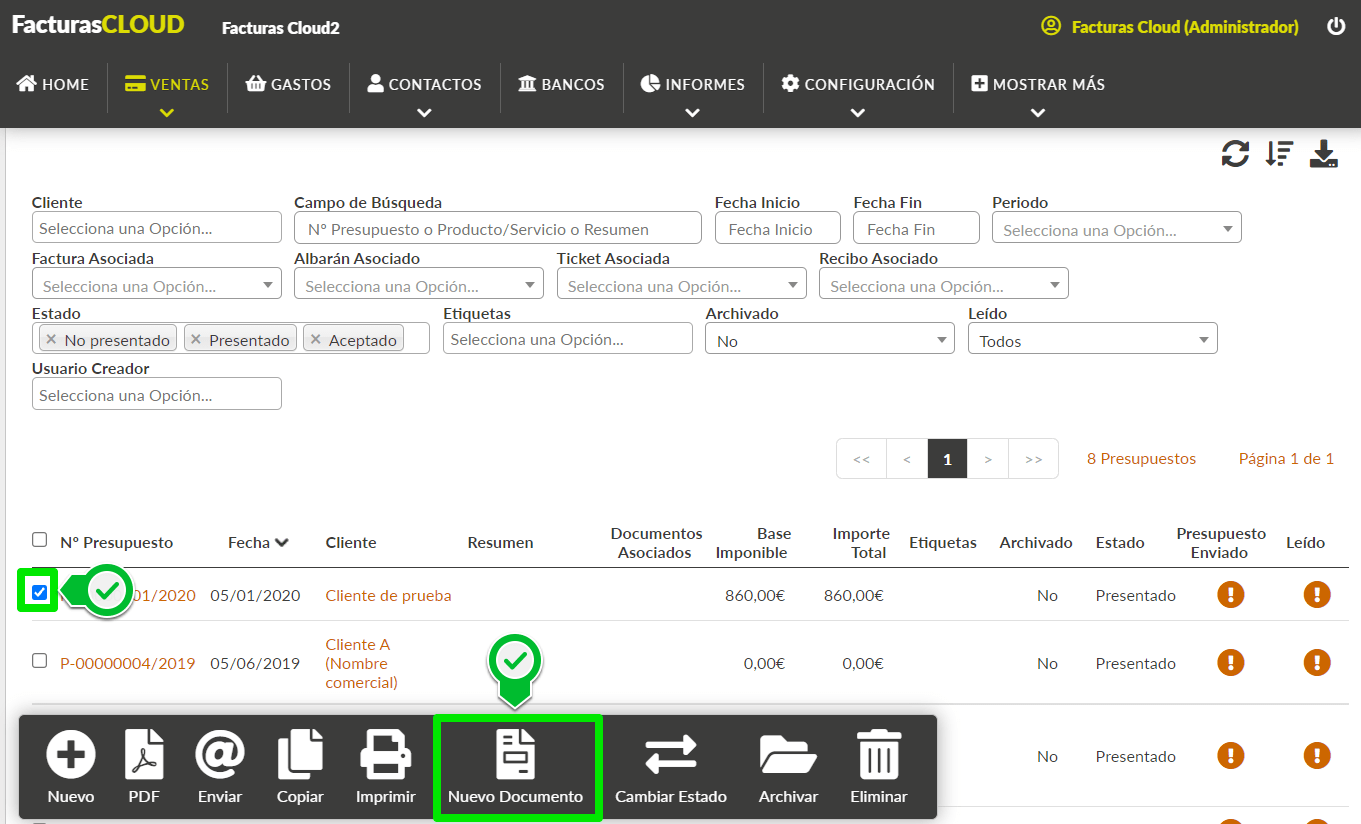The image size is (1361, 824).
Task: Remove the Aceptado status tag
Action: (x=316, y=339)
